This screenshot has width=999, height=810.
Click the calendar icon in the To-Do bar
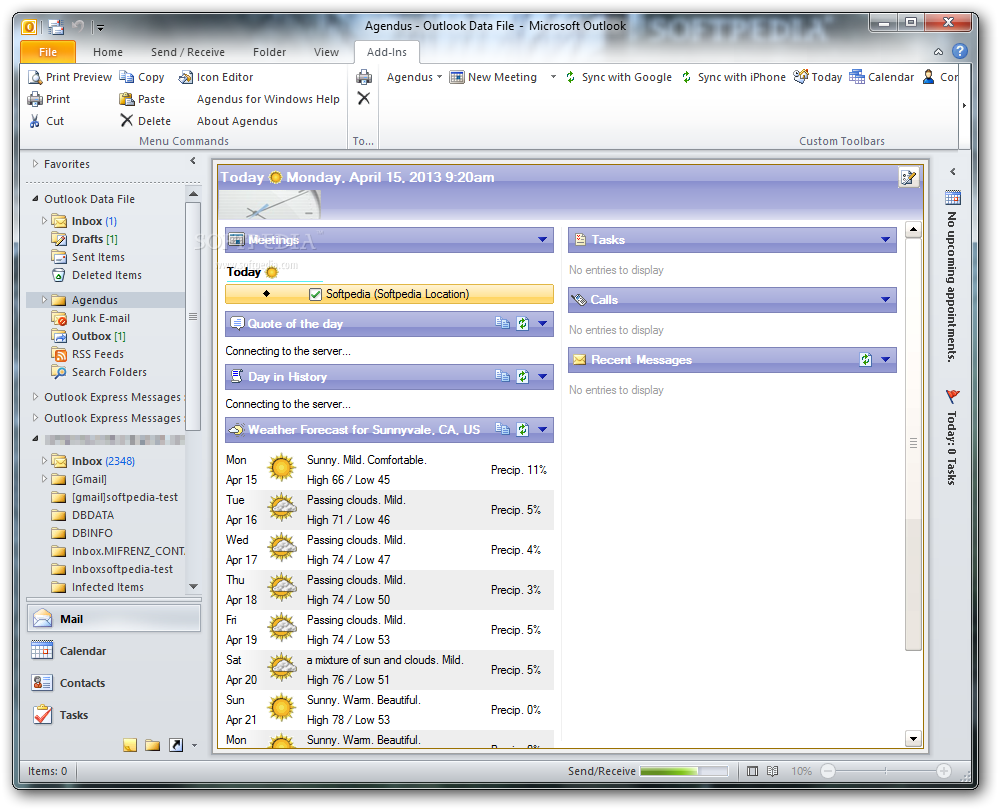(953, 198)
